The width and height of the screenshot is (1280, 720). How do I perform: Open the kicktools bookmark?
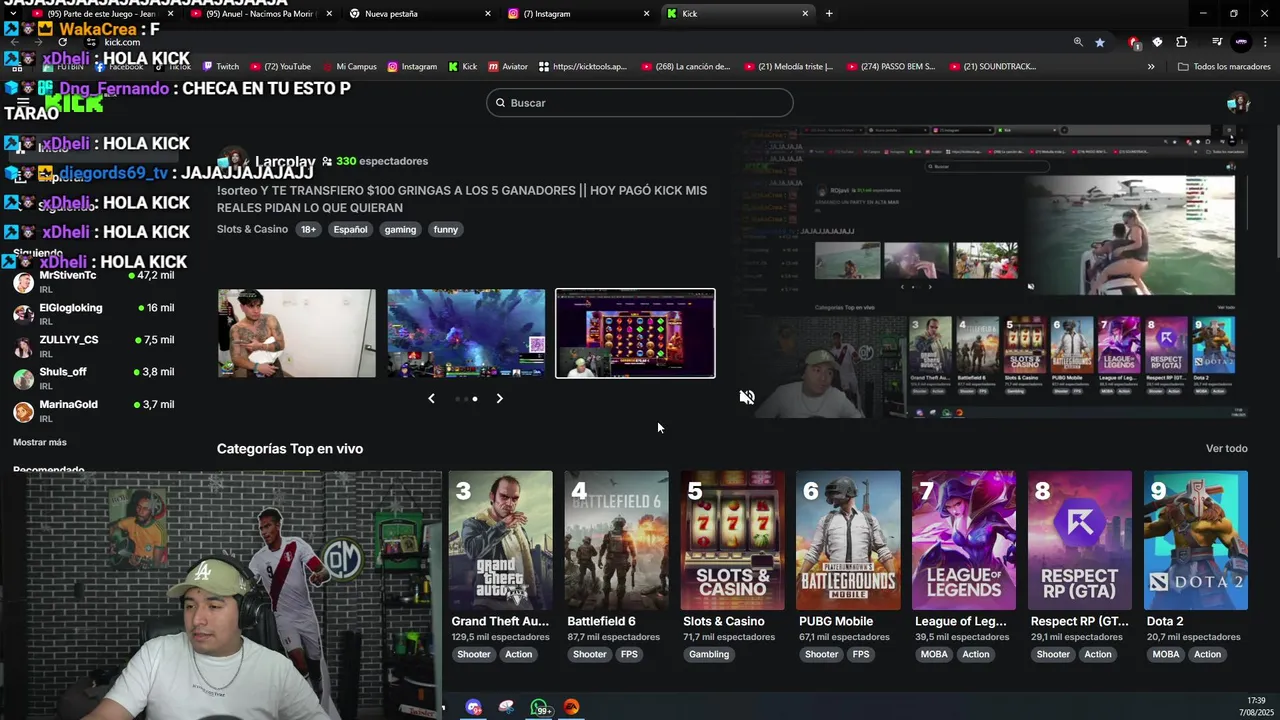coord(583,67)
